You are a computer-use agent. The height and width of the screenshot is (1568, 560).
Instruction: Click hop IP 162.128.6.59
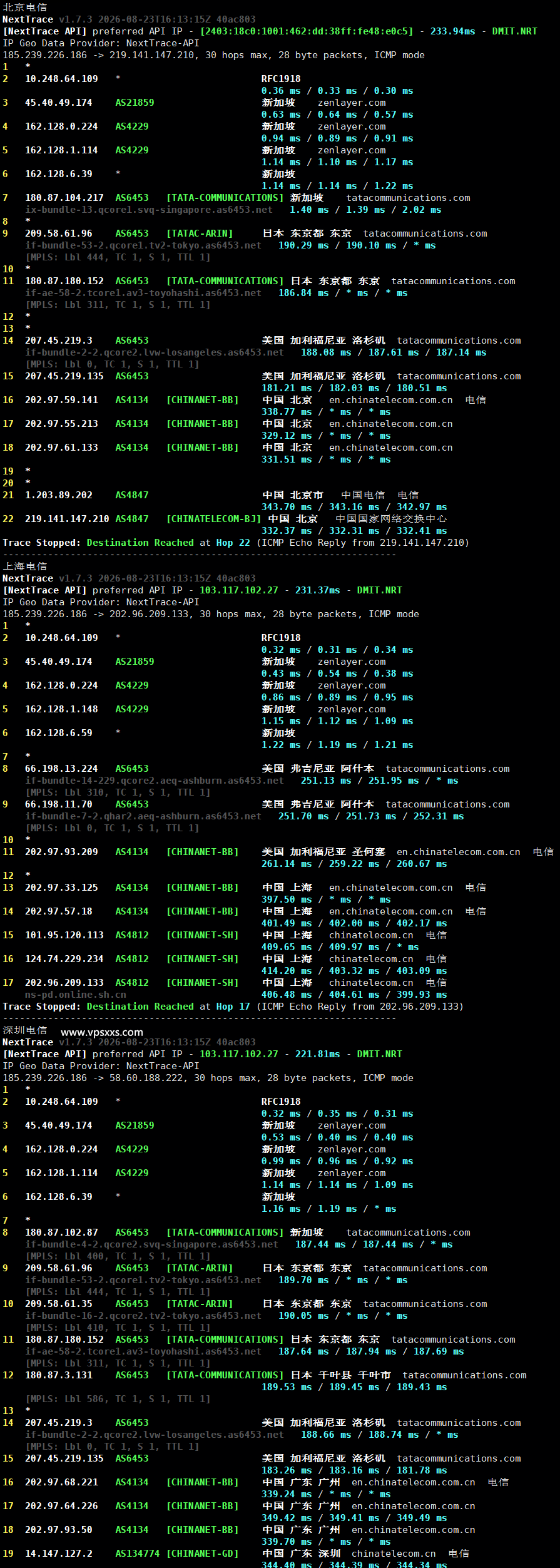pos(59,733)
